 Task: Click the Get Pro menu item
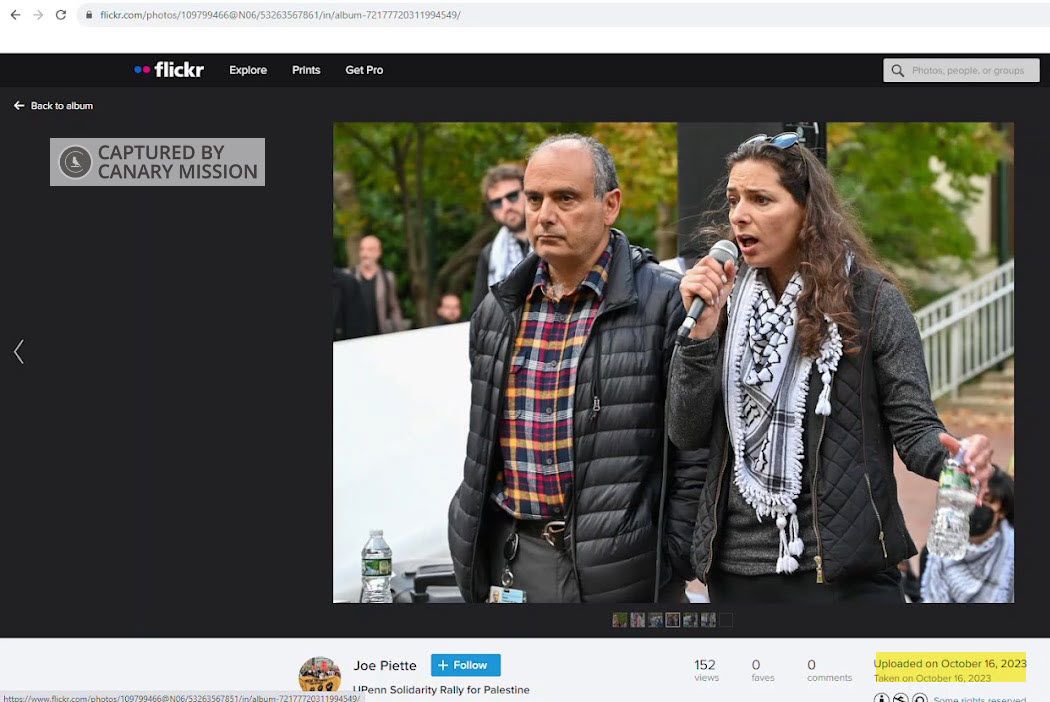[364, 70]
